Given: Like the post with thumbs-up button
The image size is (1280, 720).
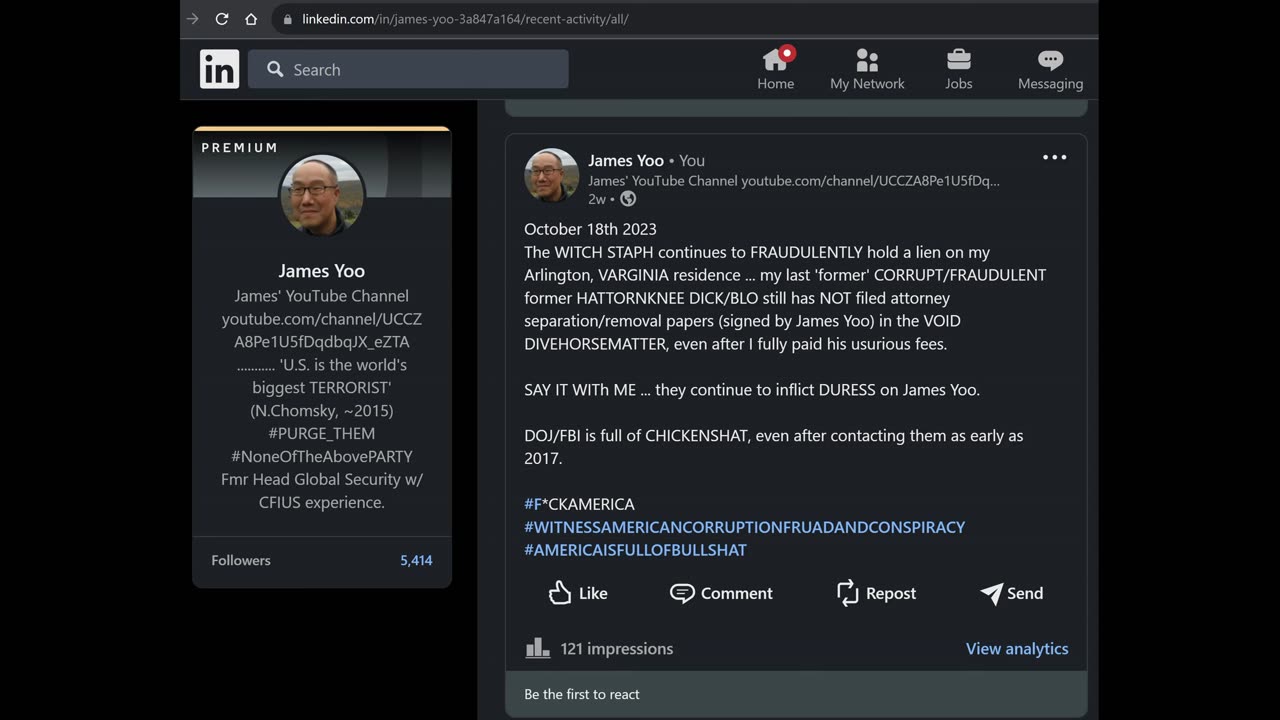Looking at the screenshot, I should [x=578, y=593].
